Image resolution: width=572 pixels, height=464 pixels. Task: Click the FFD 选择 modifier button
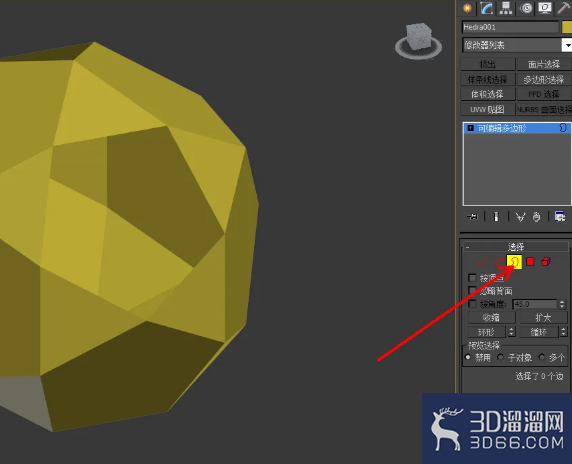(x=544, y=94)
